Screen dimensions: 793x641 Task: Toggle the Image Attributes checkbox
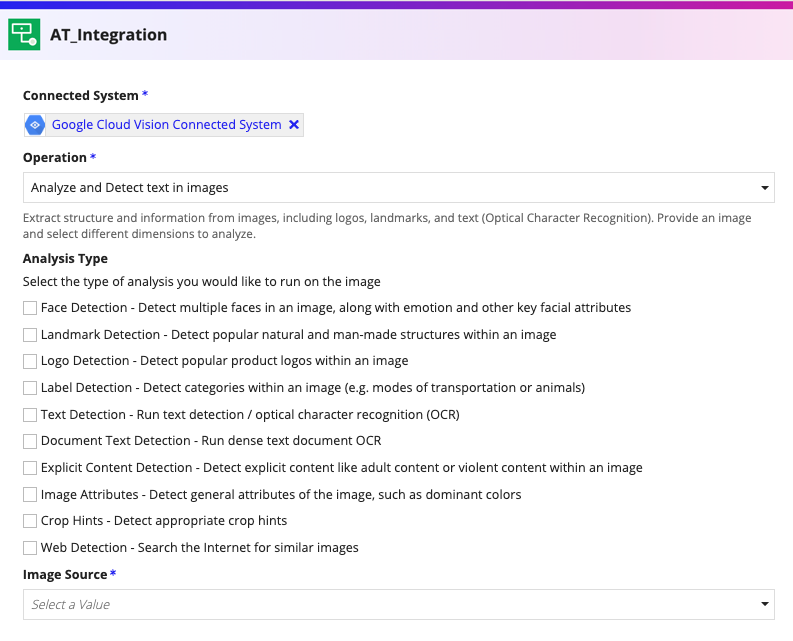tap(30, 495)
